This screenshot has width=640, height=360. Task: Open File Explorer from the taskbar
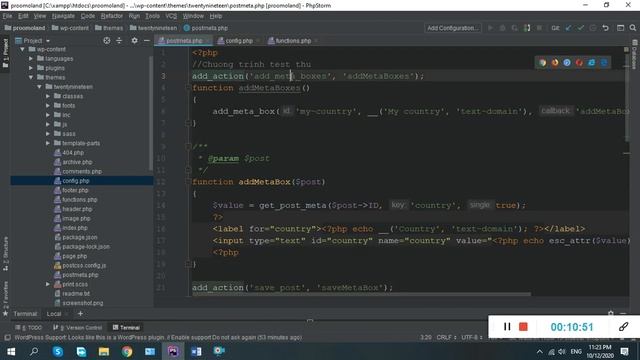(x=104, y=351)
